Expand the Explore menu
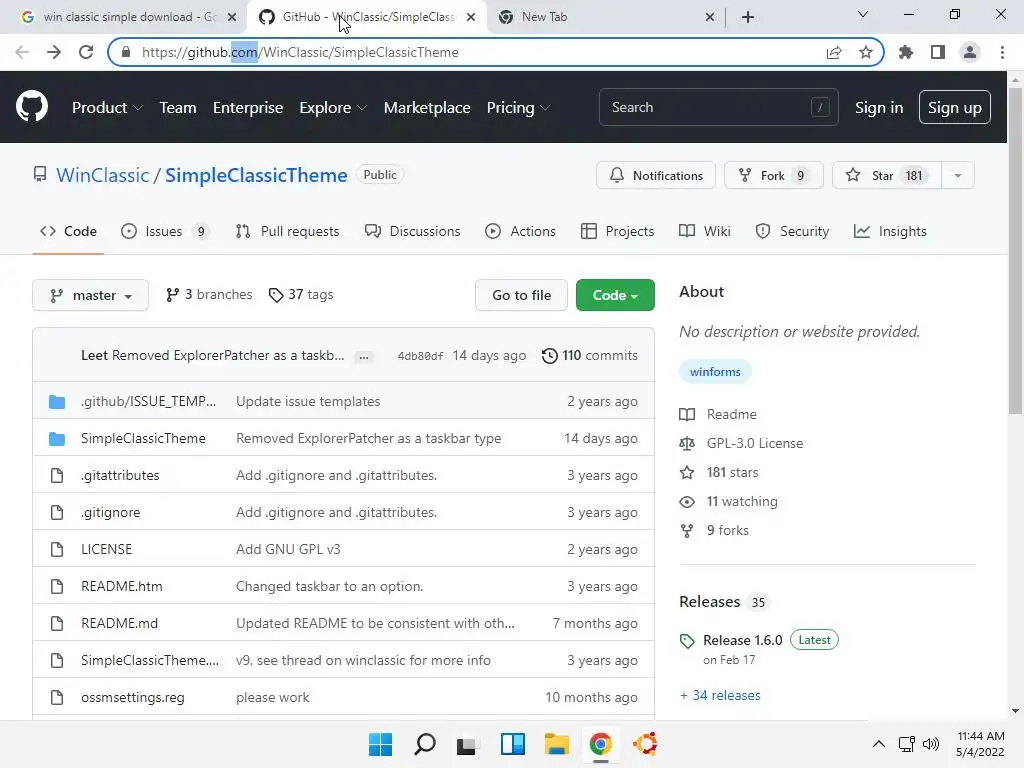 pyautogui.click(x=332, y=108)
